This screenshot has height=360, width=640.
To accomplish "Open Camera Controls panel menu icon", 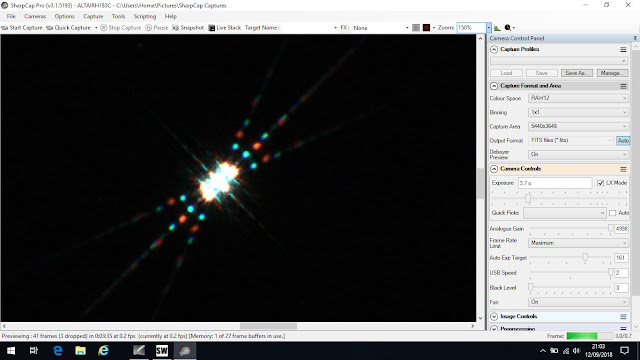I will 623,169.
